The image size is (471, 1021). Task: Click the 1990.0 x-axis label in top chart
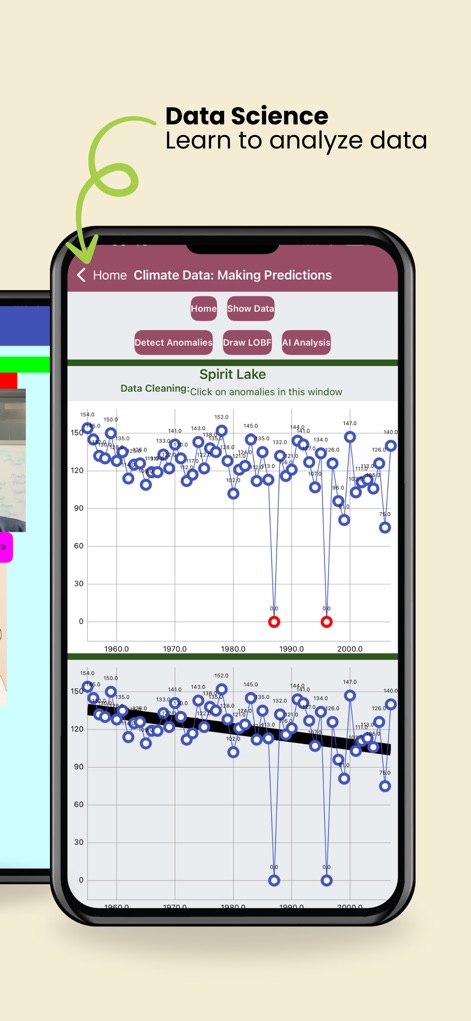[291, 649]
